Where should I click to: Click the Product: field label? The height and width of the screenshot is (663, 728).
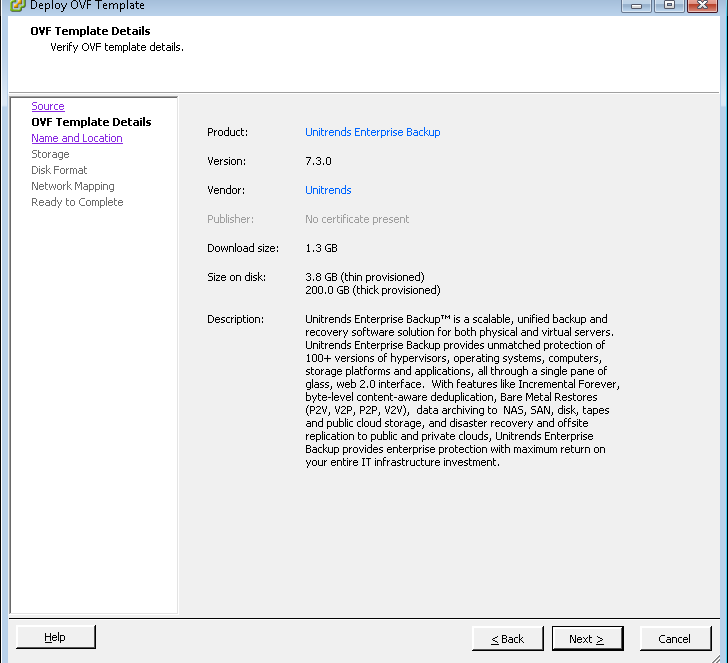click(x=228, y=132)
